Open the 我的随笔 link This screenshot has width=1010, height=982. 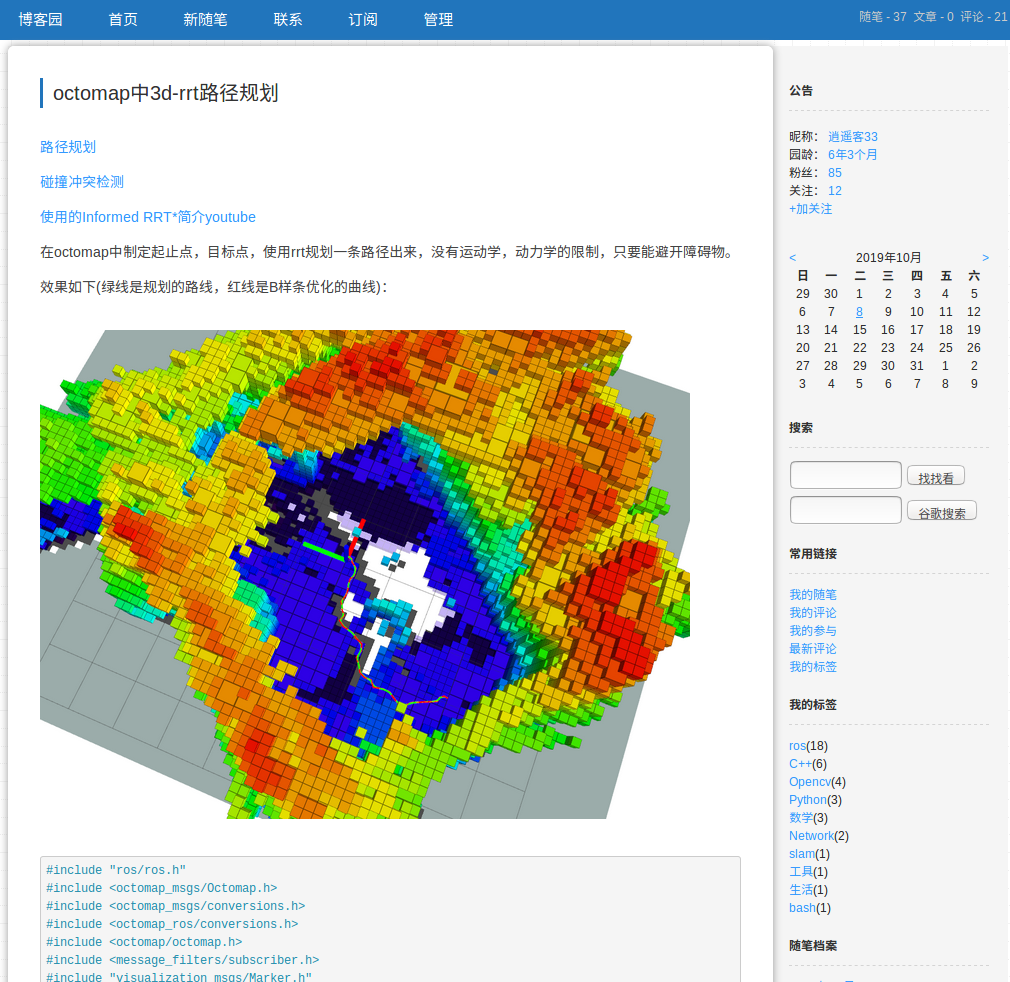[x=813, y=594]
